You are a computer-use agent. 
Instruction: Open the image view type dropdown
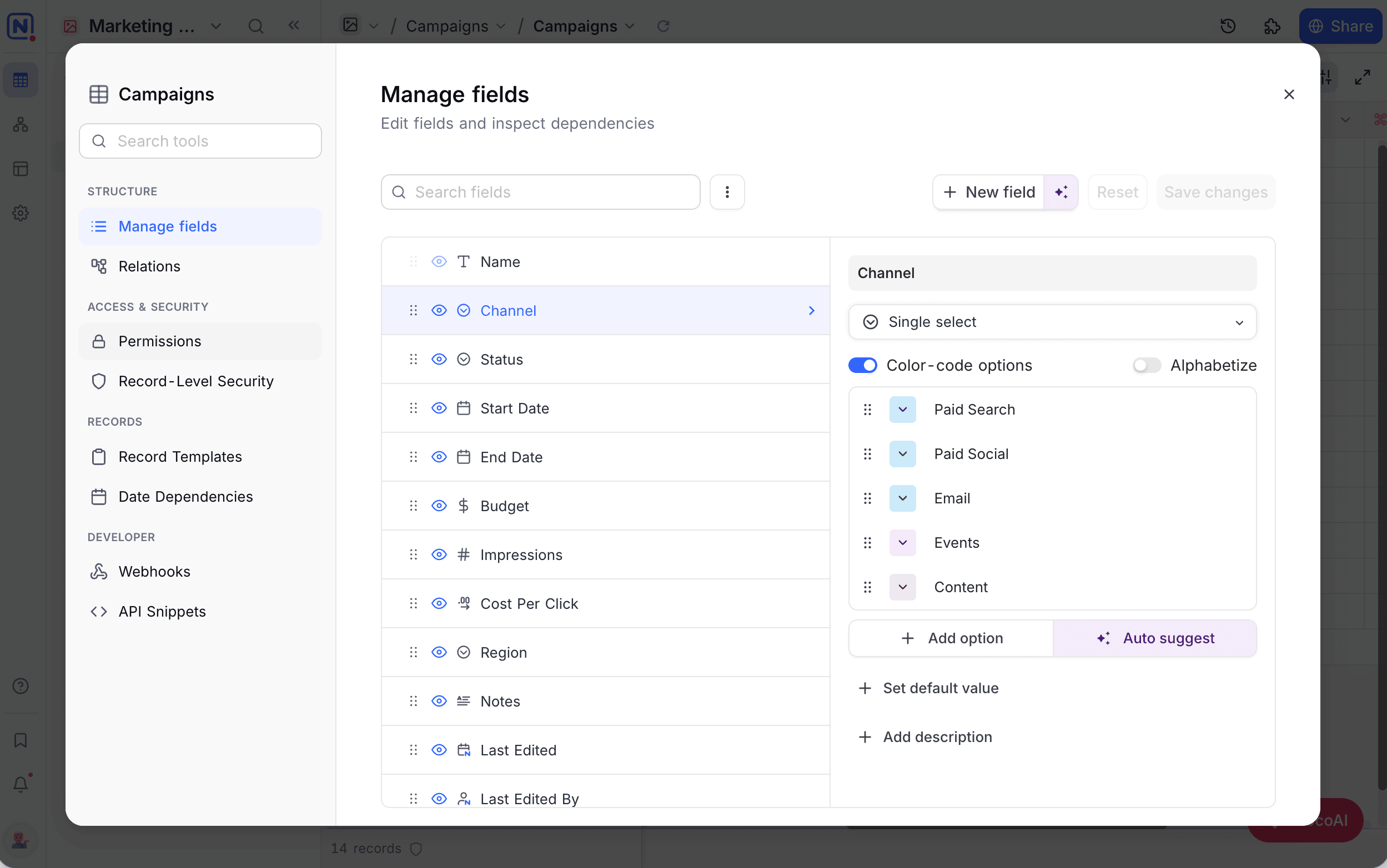[374, 26]
